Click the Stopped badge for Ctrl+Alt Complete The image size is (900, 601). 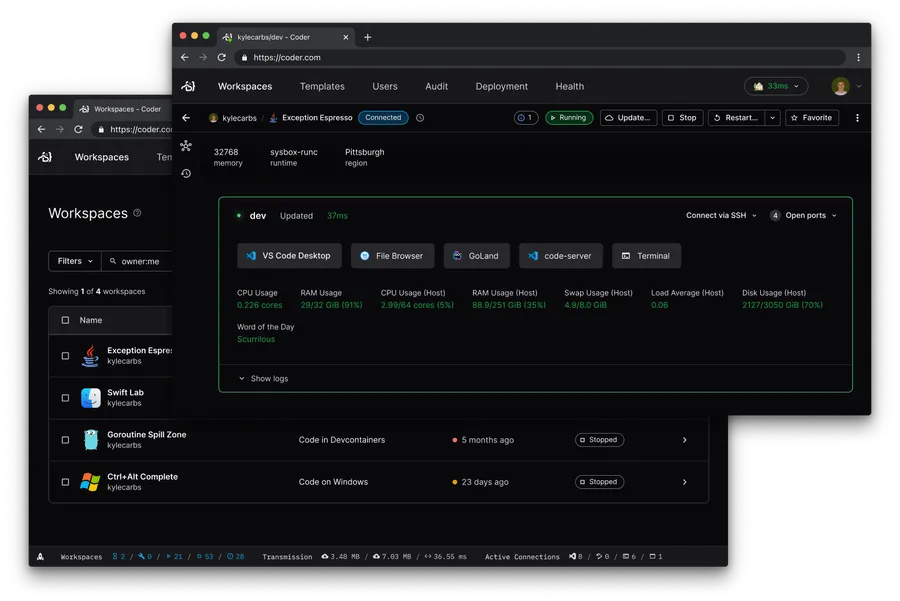click(x=599, y=482)
